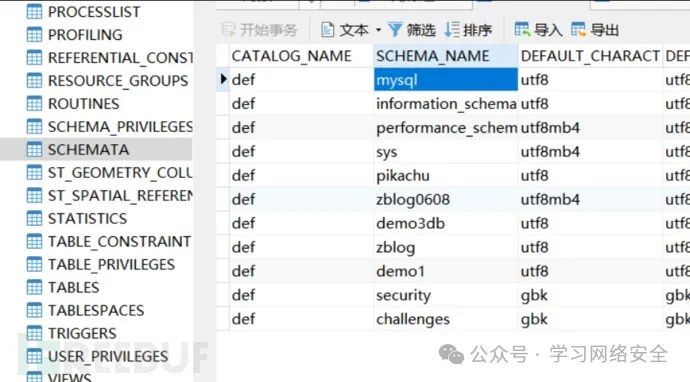Open the TRIGGERS table entry
The height and width of the screenshot is (382, 690).
82,334
